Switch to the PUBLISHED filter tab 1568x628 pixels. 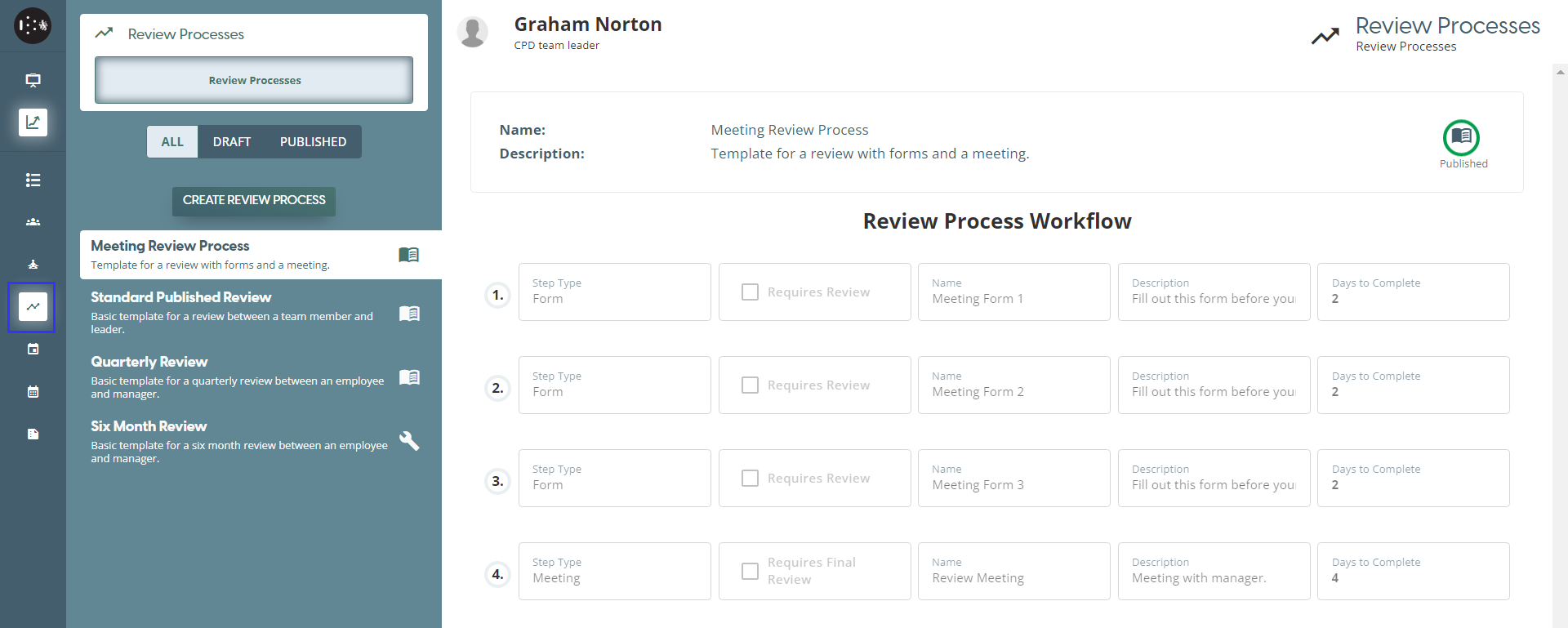(x=313, y=142)
